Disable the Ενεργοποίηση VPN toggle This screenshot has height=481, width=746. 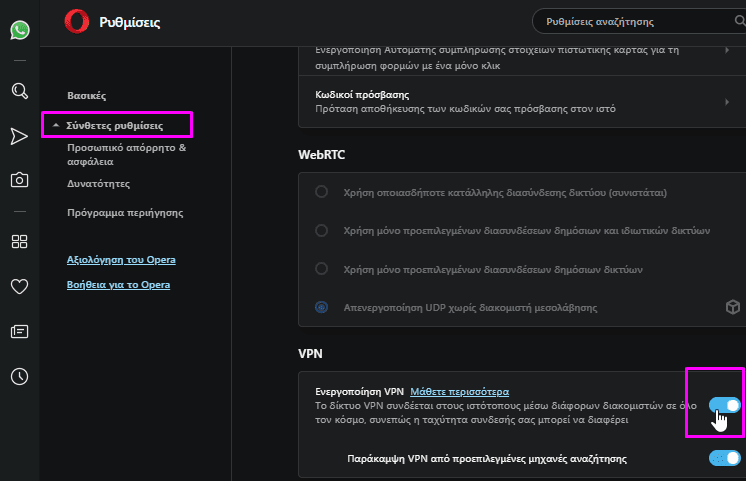[725, 405]
